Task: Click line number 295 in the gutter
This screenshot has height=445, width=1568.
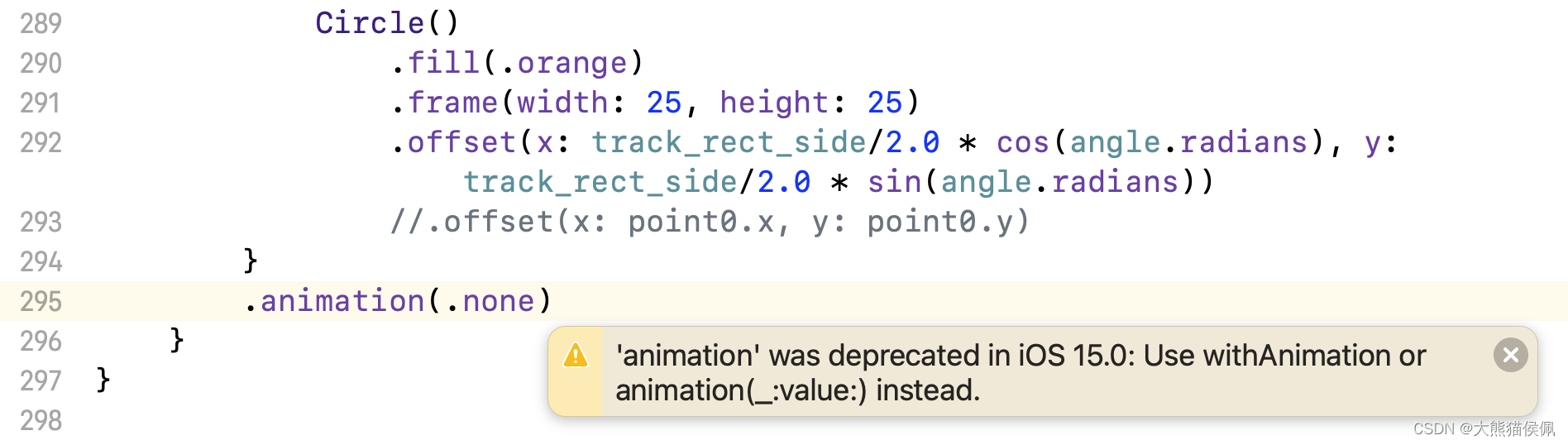Action: coord(41,301)
